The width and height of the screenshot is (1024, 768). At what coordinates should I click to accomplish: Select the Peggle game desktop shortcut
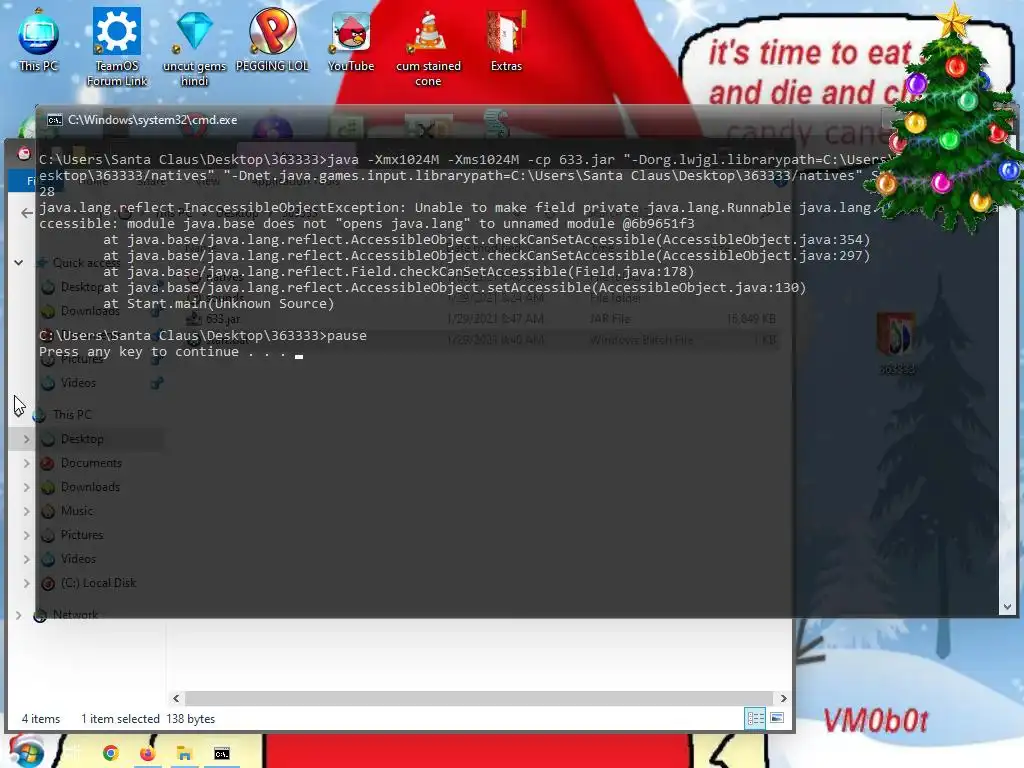pos(272,39)
